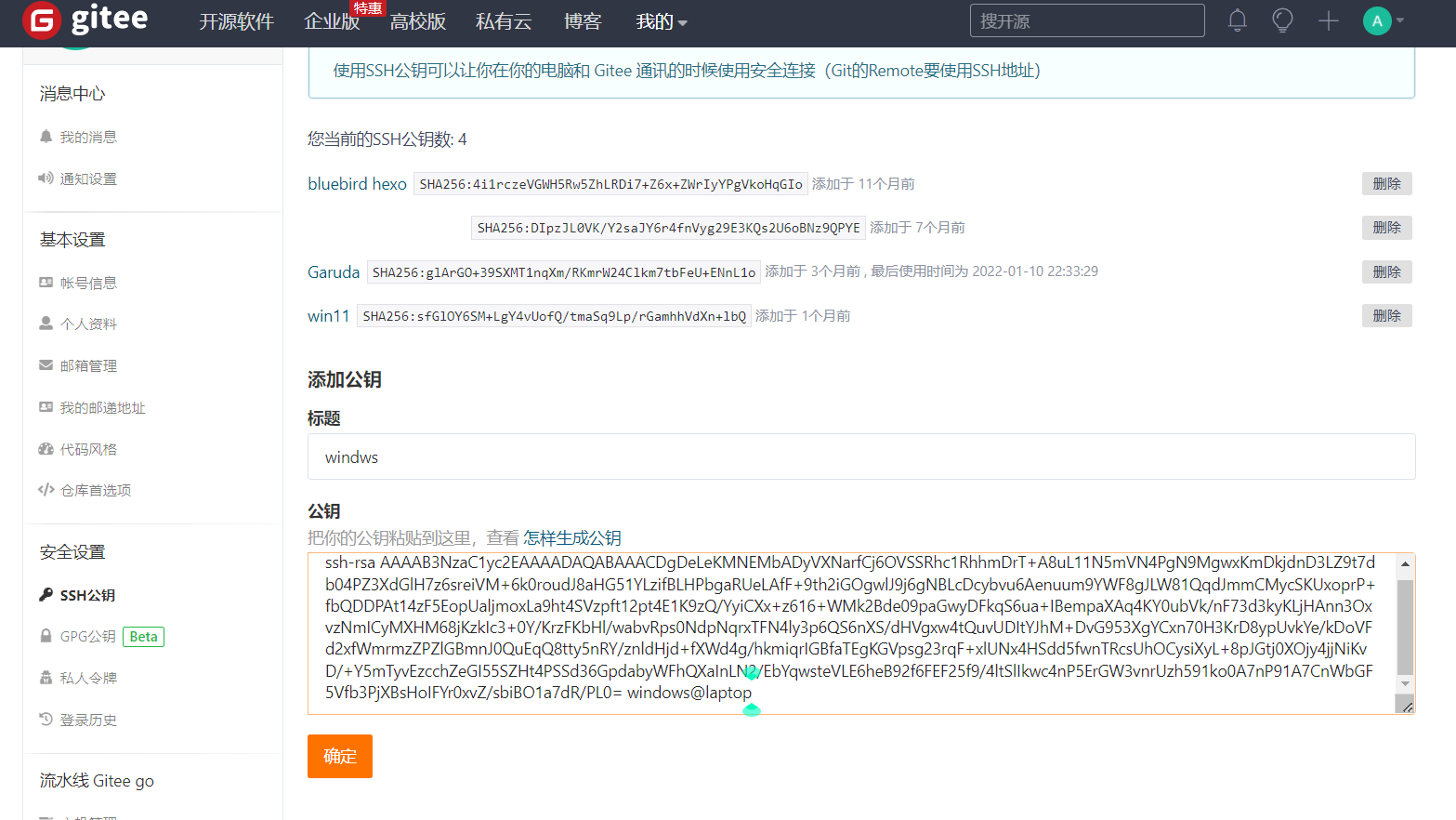The height and width of the screenshot is (820, 1456).
Task: Click the 通知设置 speaker icon
Action: (x=45, y=179)
